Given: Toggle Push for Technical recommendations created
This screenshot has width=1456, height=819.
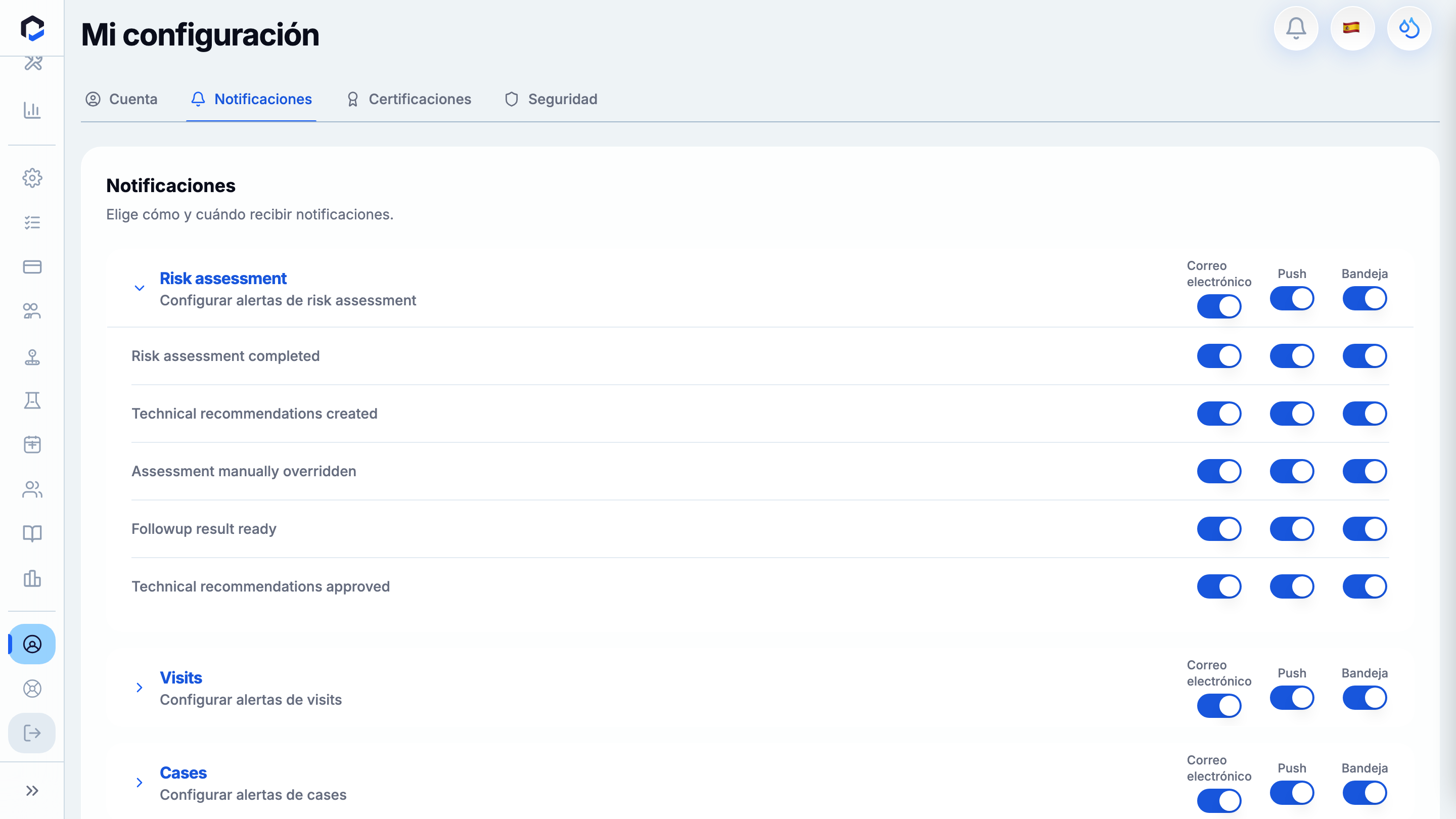Looking at the screenshot, I should pyautogui.click(x=1292, y=414).
